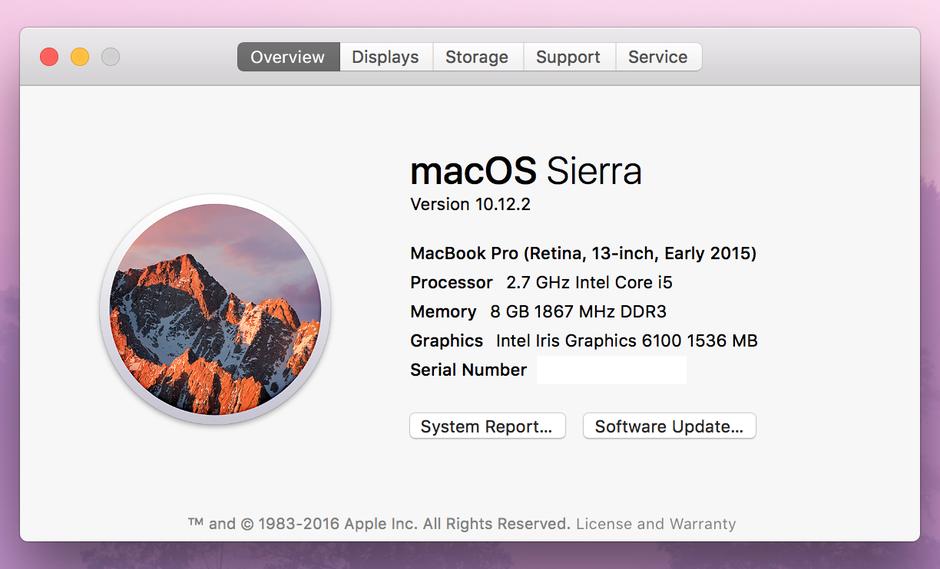Select the Storage tab
This screenshot has height=569, width=940.
click(476, 57)
